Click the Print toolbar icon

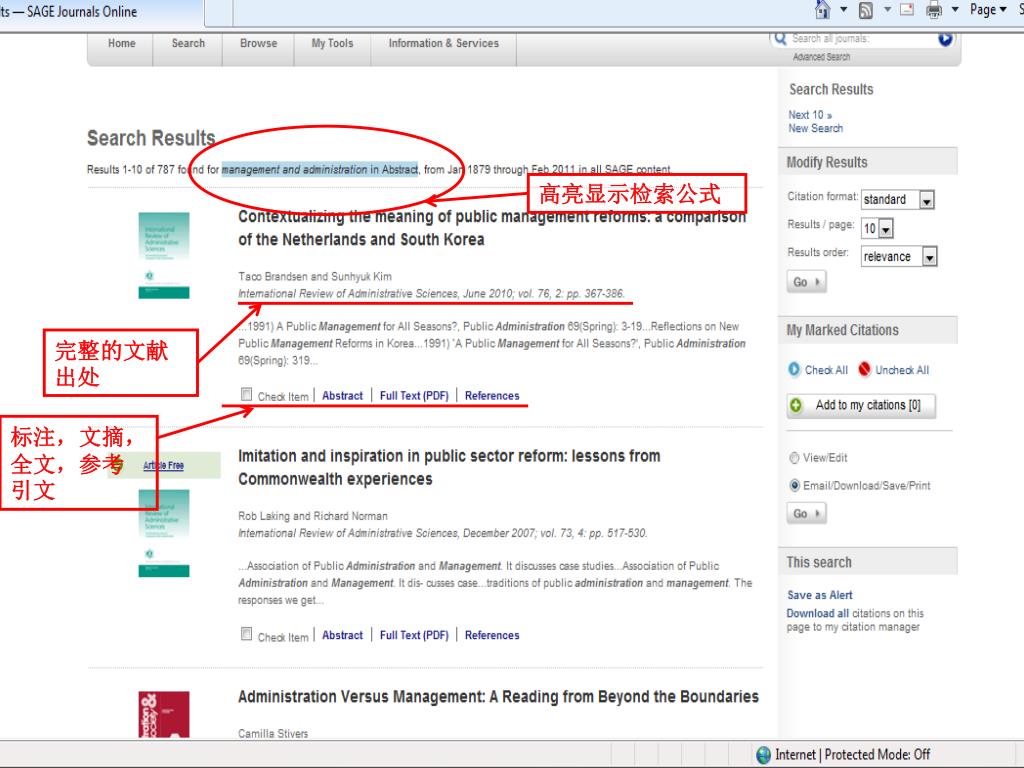pos(935,10)
